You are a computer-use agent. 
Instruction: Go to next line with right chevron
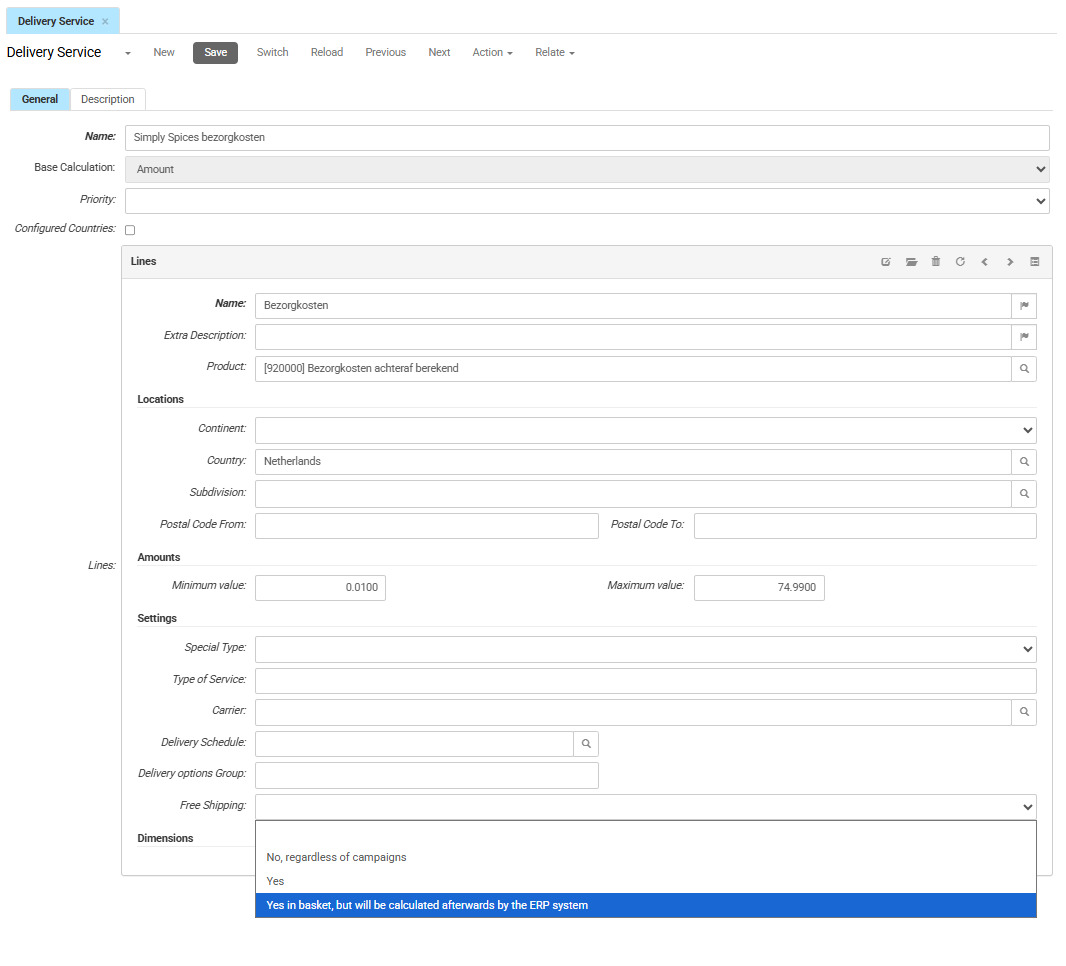pyautogui.click(x=1010, y=262)
